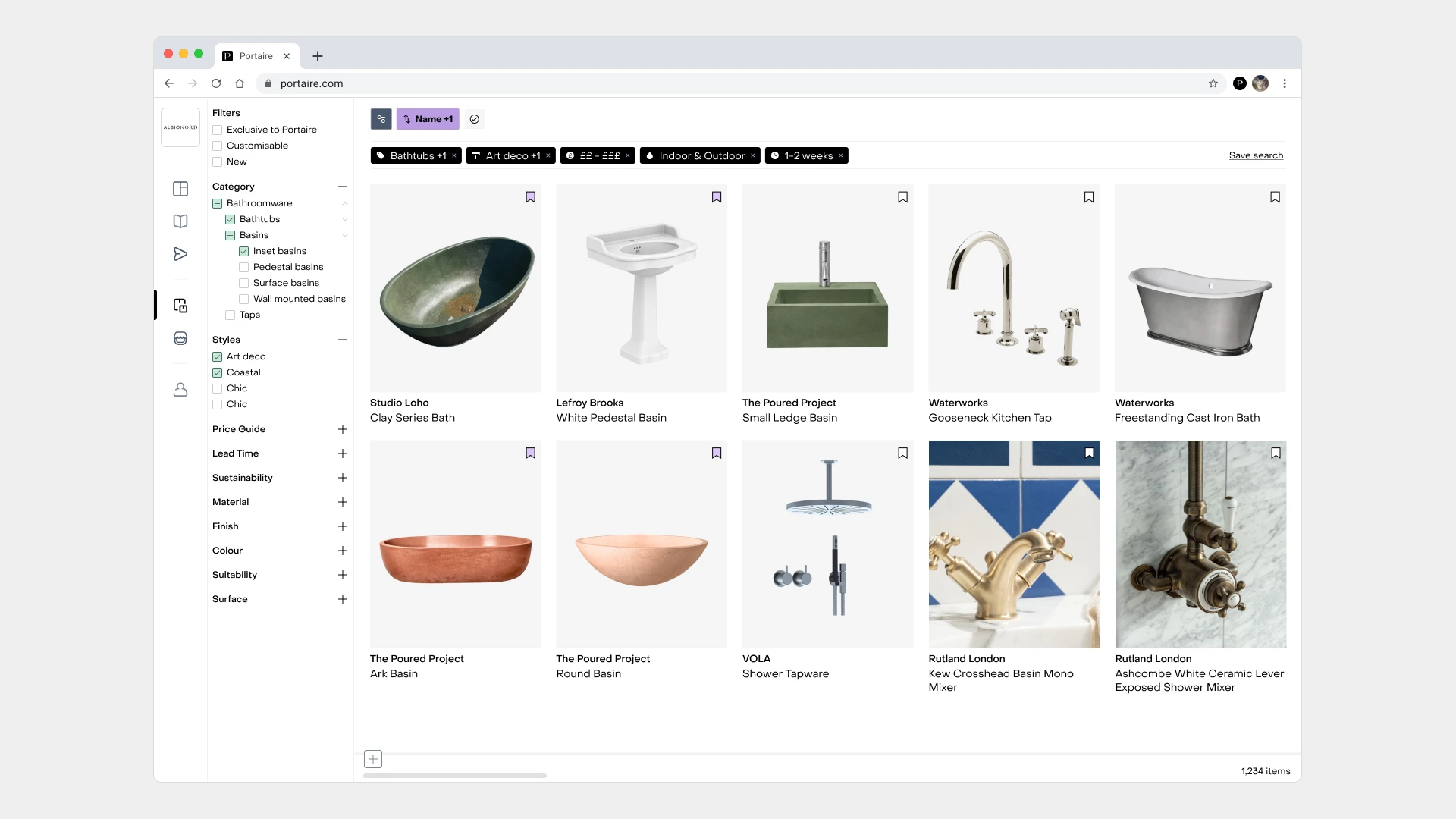Uncheck the Coastal style
The width and height of the screenshot is (1456, 819).
point(217,372)
